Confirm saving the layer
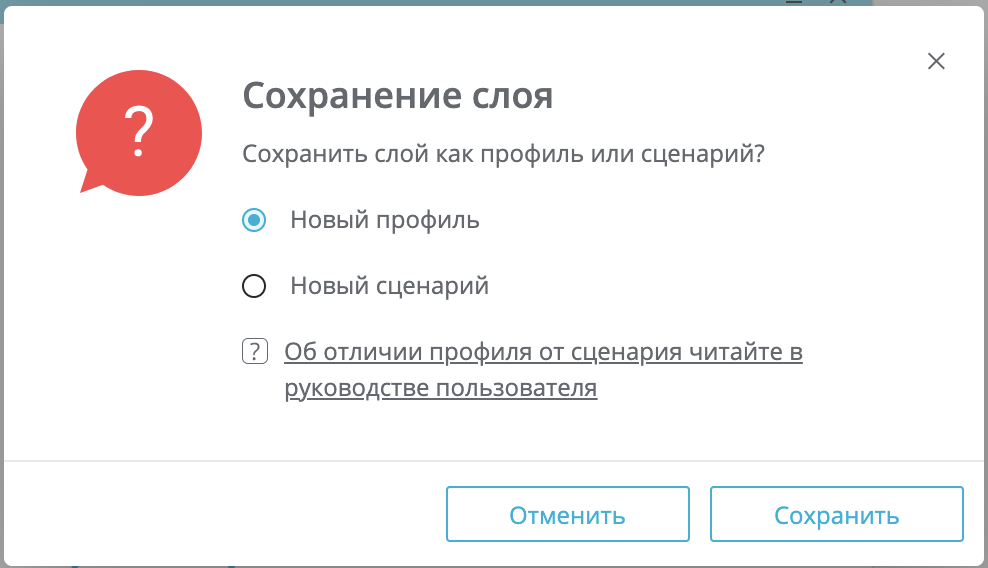The height and width of the screenshot is (568, 988). click(836, 515)
